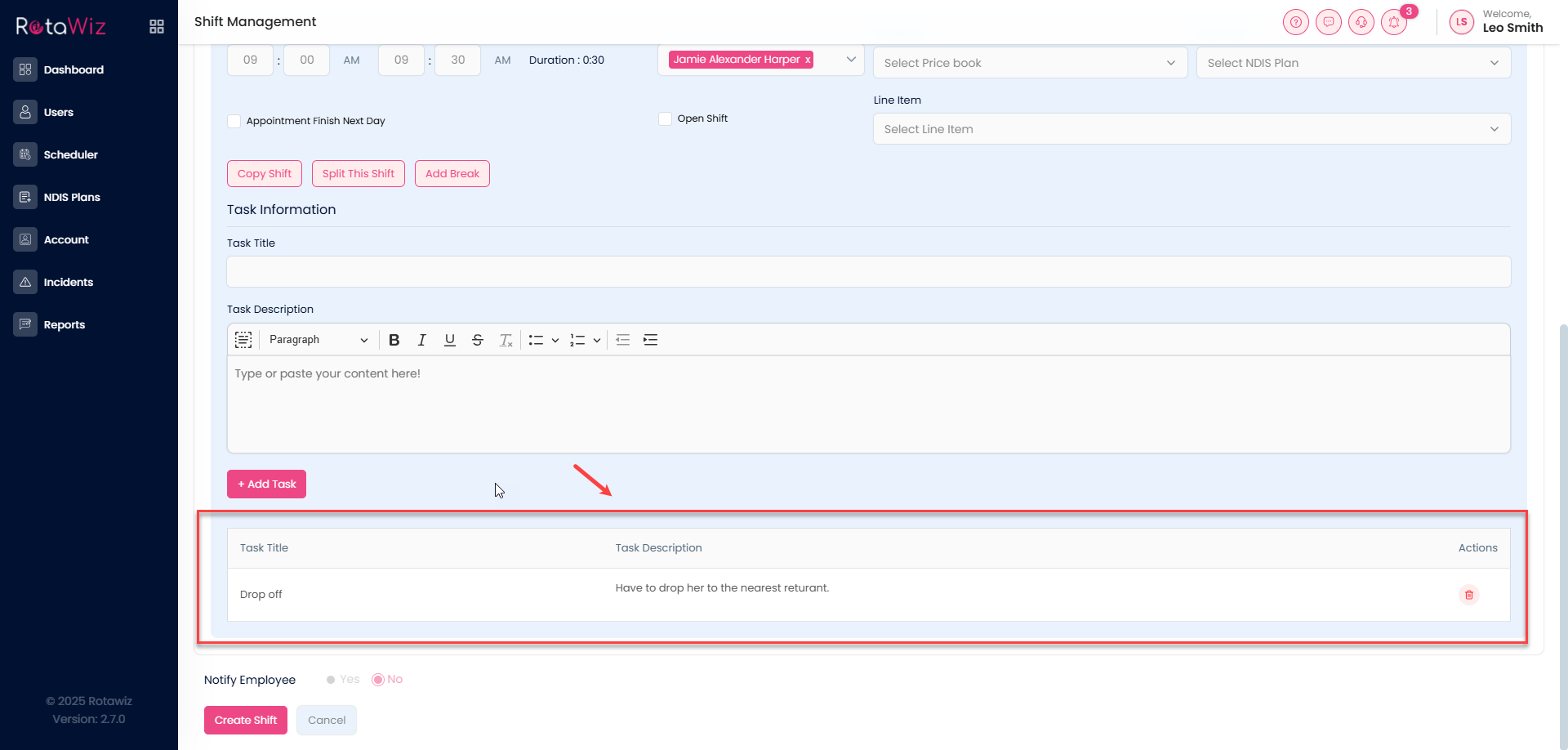The height and width of the screenshot is (750, 1568).
Task: Open the Select Line Item dropdown
Action: click(1191, 129)
